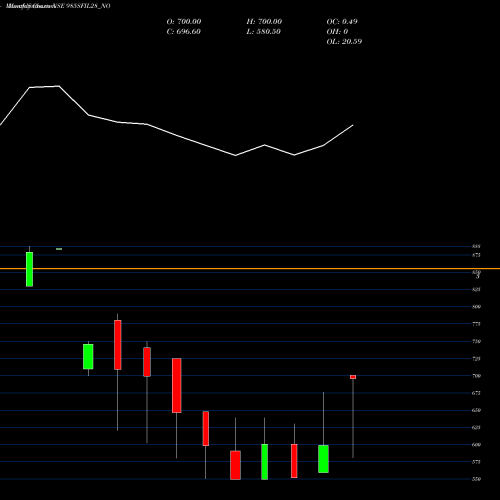The width and height of the screenshot is (500, 500).
Task: Click the 625 price axis label
Action: 476,428
